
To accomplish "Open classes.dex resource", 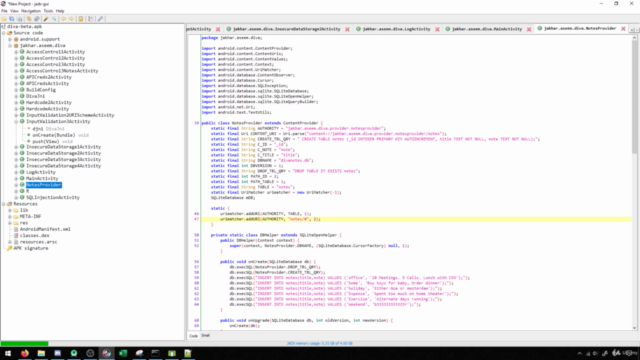I will [34, 236].
